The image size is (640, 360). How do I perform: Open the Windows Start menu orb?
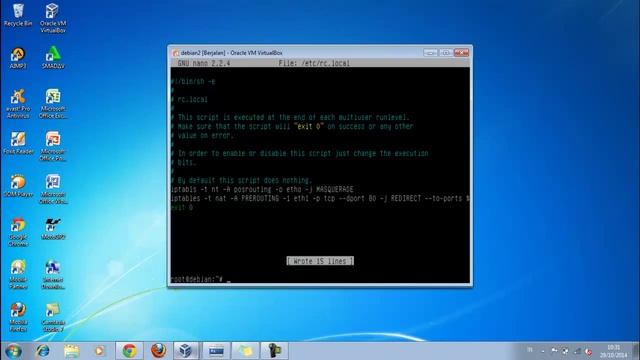pyautogui.click(x=13, y=351)
